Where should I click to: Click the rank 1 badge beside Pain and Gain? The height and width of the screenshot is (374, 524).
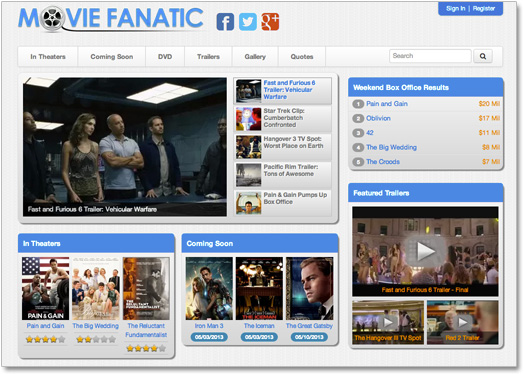(x=358, y=104)
